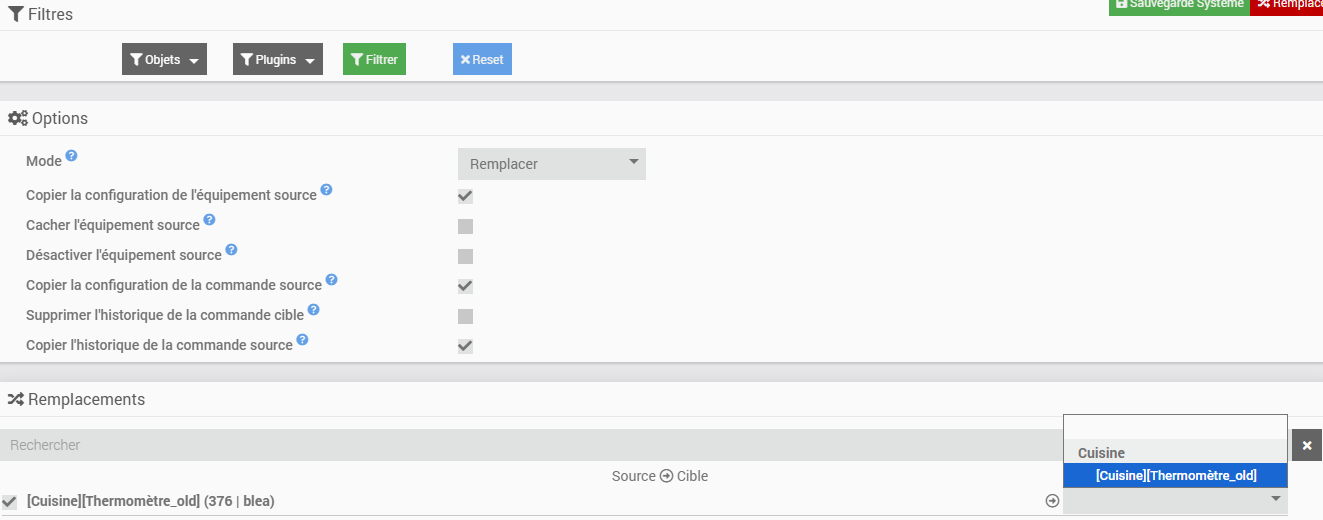Select [Cuisine][Thermomètre_old] from target list
Viewport: 1323px width, 520px height.
tap(1175, 476)
